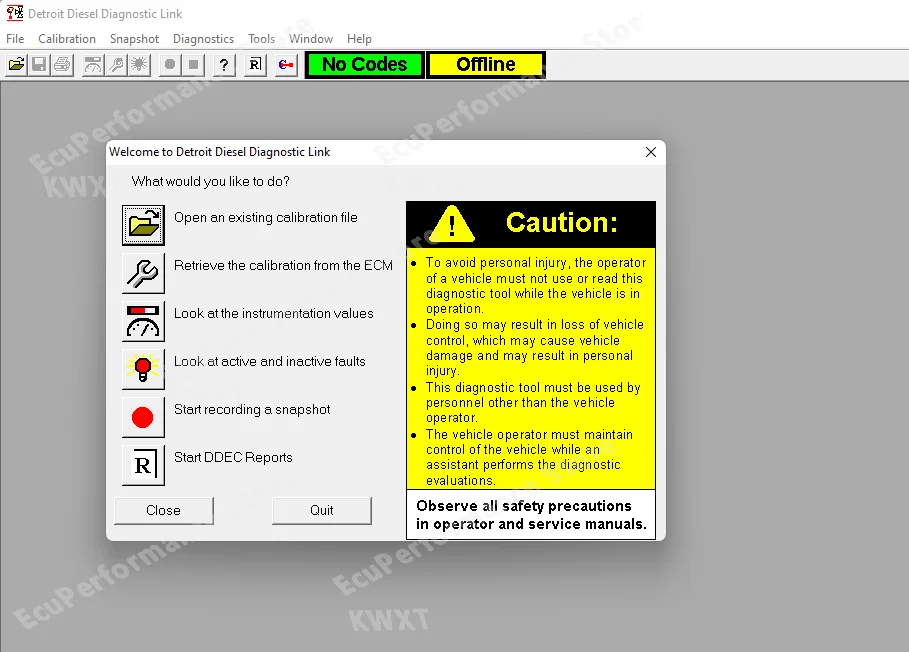Click the fault lamp toolbar icon

139,64
